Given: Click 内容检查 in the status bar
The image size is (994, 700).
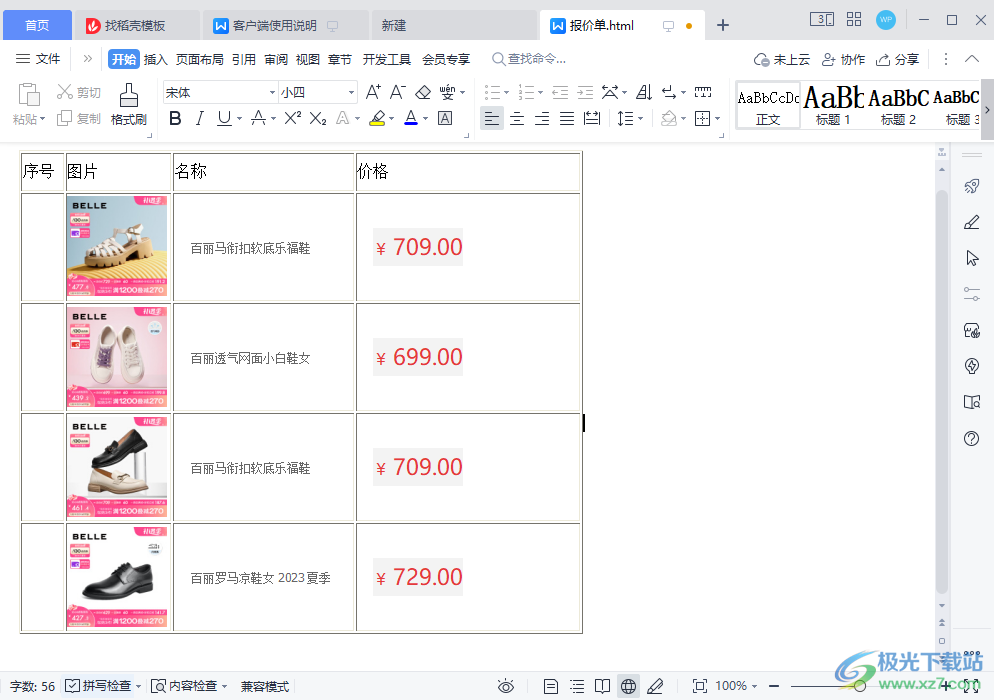Looking at the screenshot, I should coord(185,686).
